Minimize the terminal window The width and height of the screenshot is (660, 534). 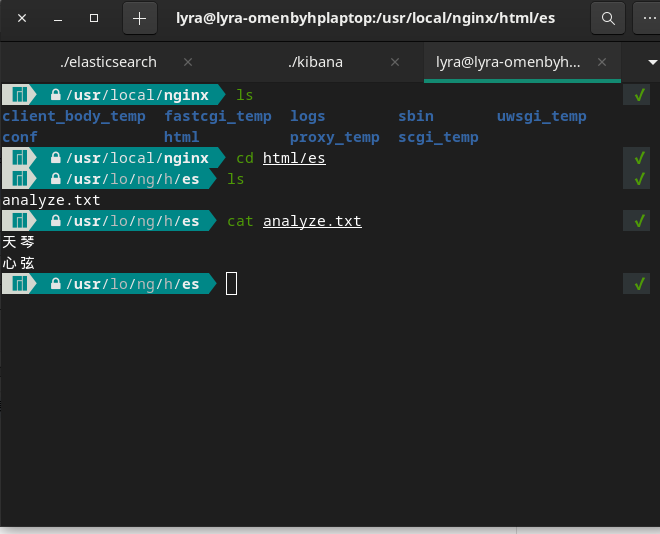[58, 18]
